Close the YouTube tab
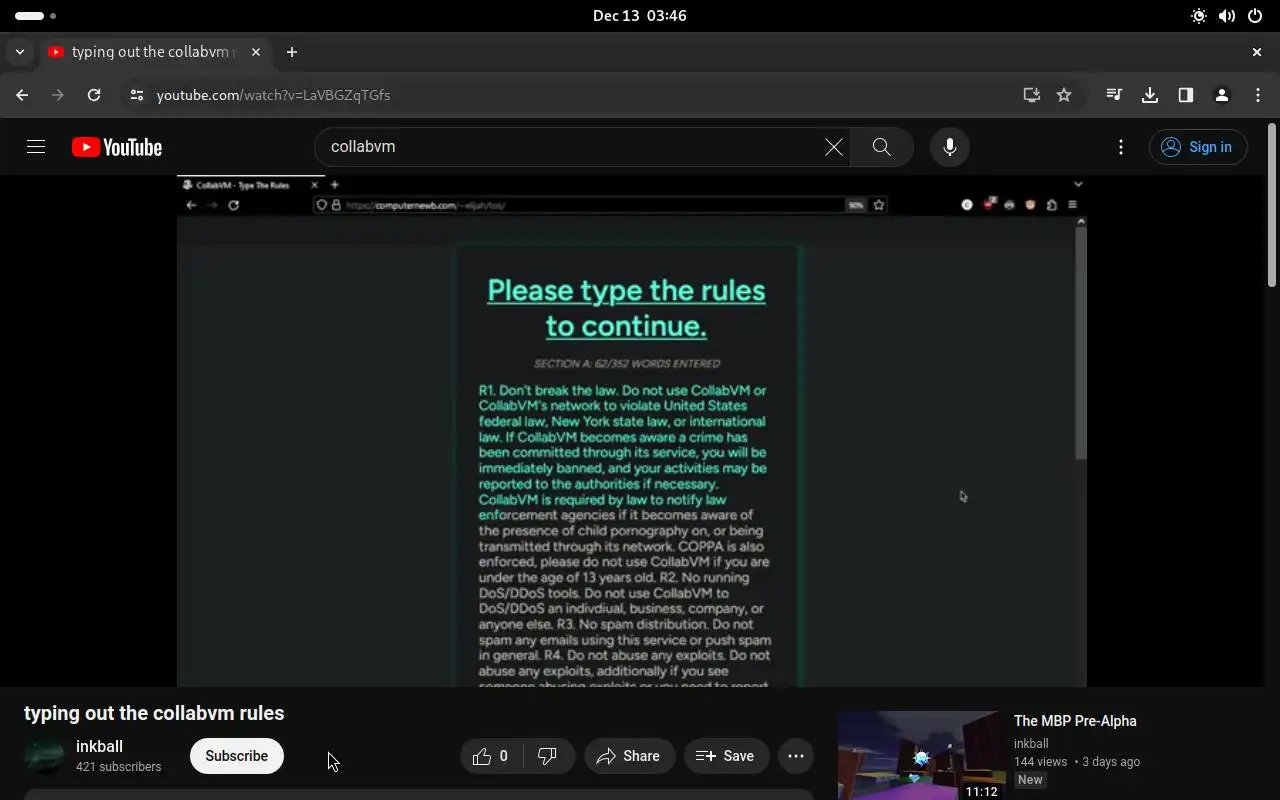1280x800 pixels. click(256, 52)
